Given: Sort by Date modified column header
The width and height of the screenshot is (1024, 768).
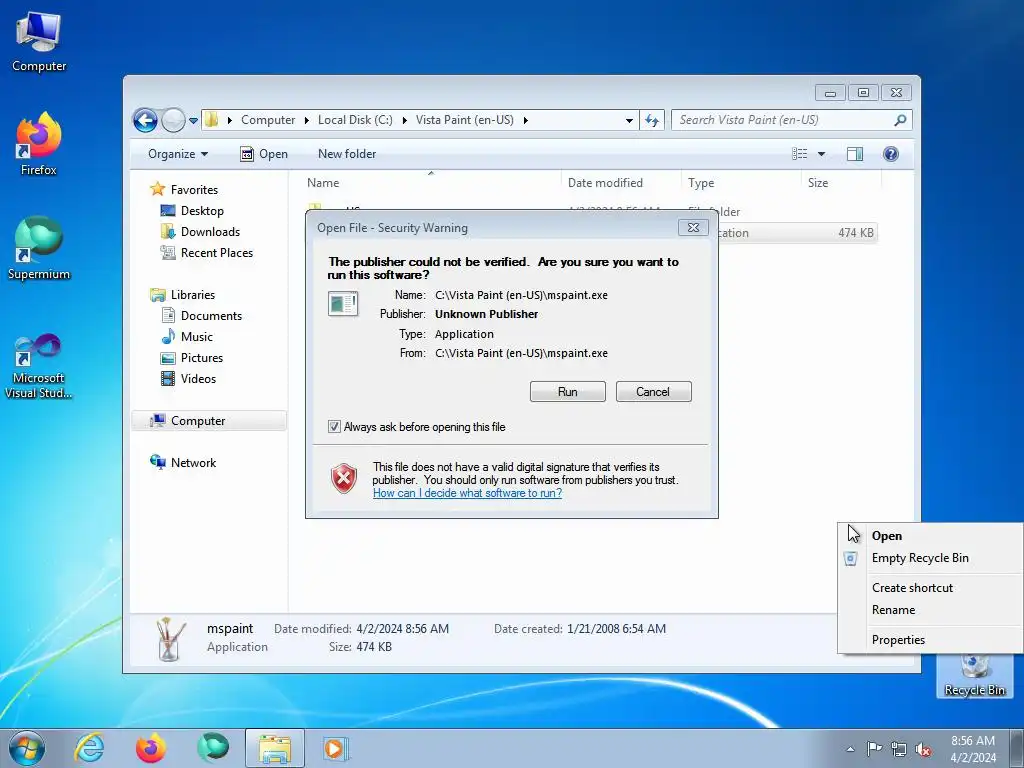Looking at the screenshot, I should click(621, 183).
